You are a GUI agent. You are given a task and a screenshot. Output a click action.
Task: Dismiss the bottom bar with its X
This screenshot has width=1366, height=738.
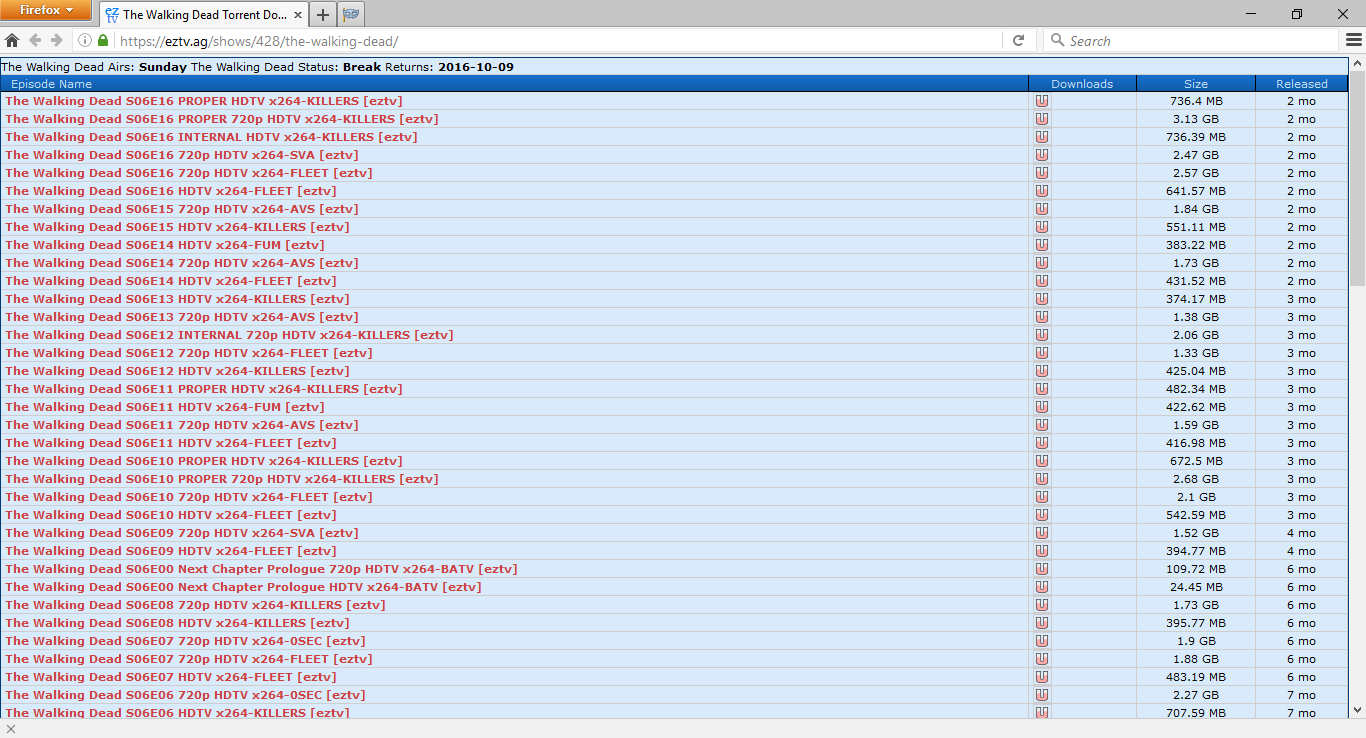(11, 729)
